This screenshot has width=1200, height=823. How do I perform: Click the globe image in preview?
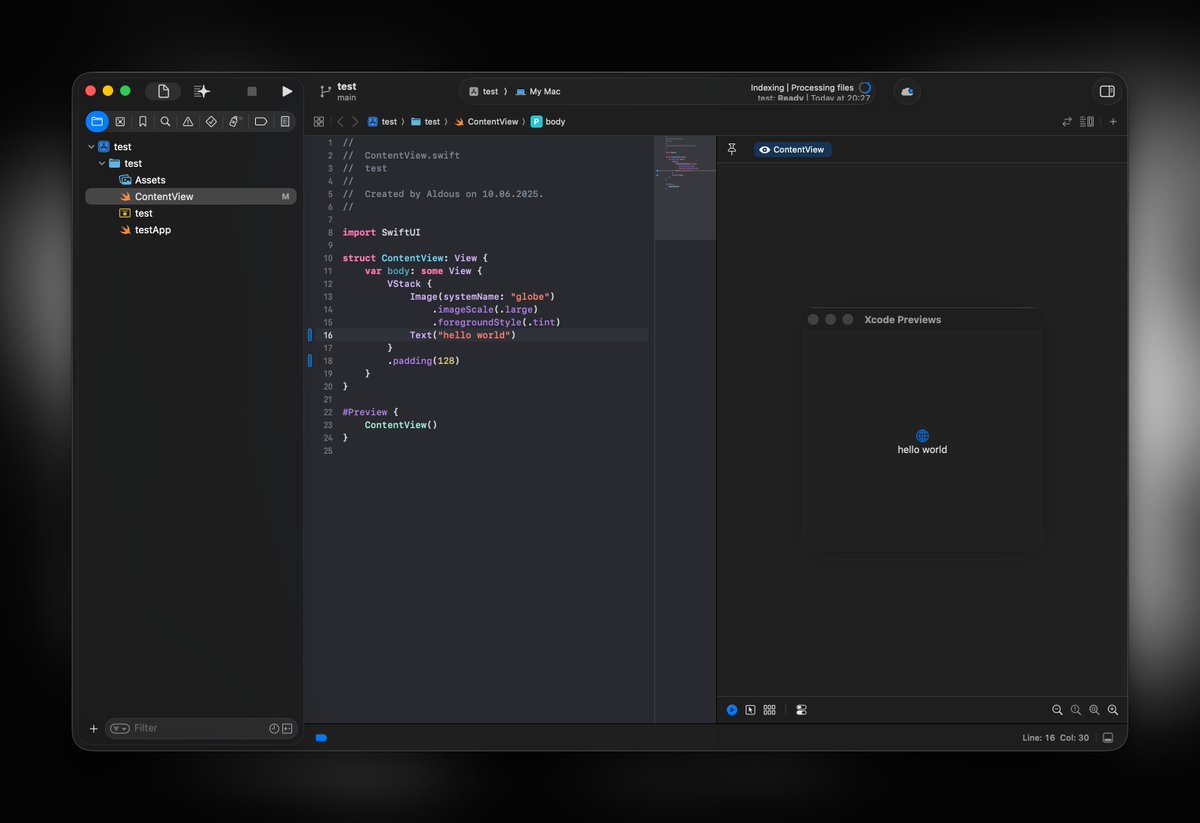922,436
